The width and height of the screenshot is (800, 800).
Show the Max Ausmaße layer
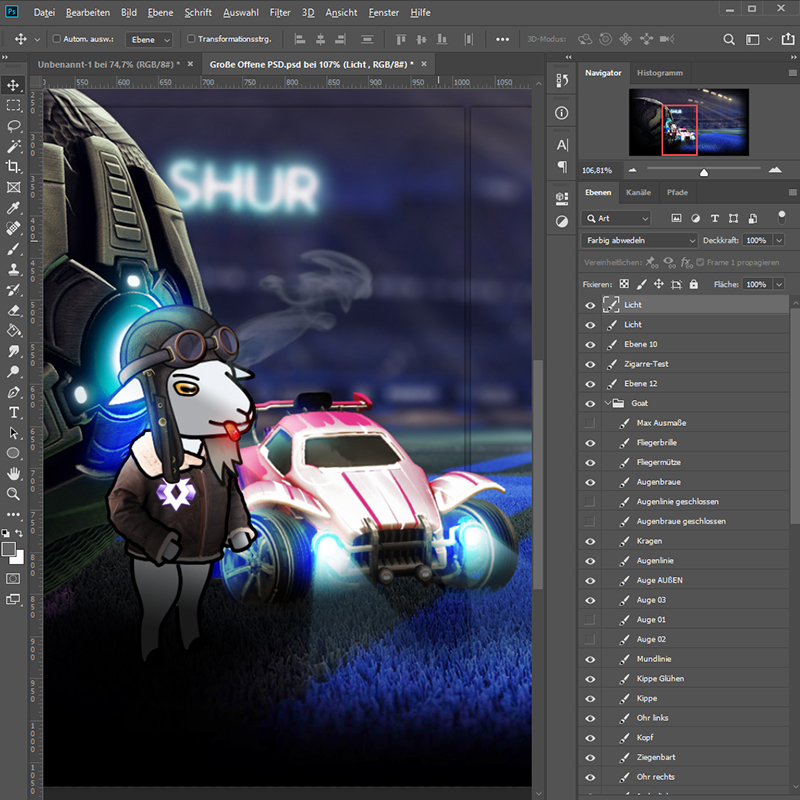pyautogui.click(x=590, y=423)
